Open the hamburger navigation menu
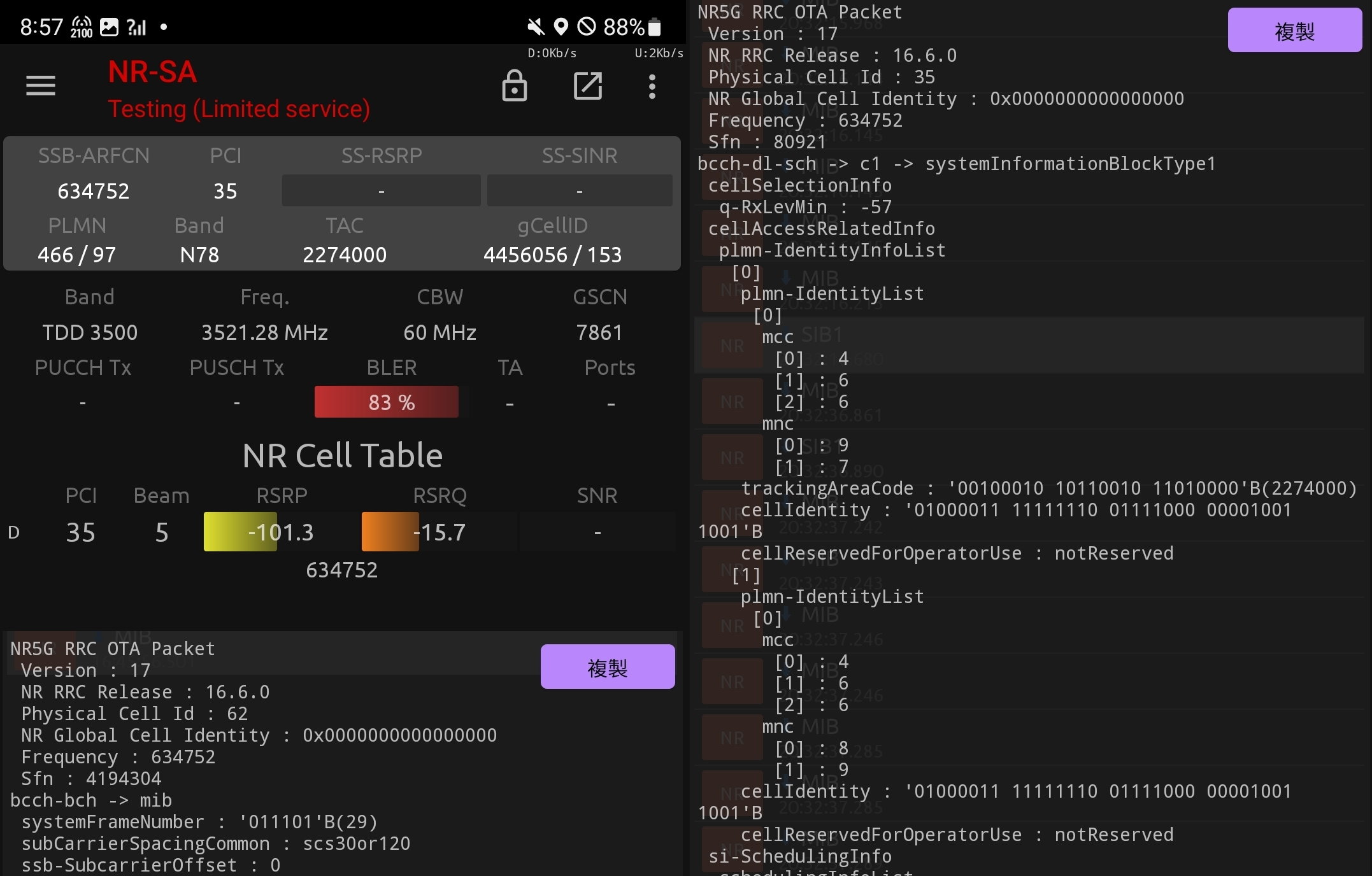This screenshot has height=876, width=1372. coord(41,86)
